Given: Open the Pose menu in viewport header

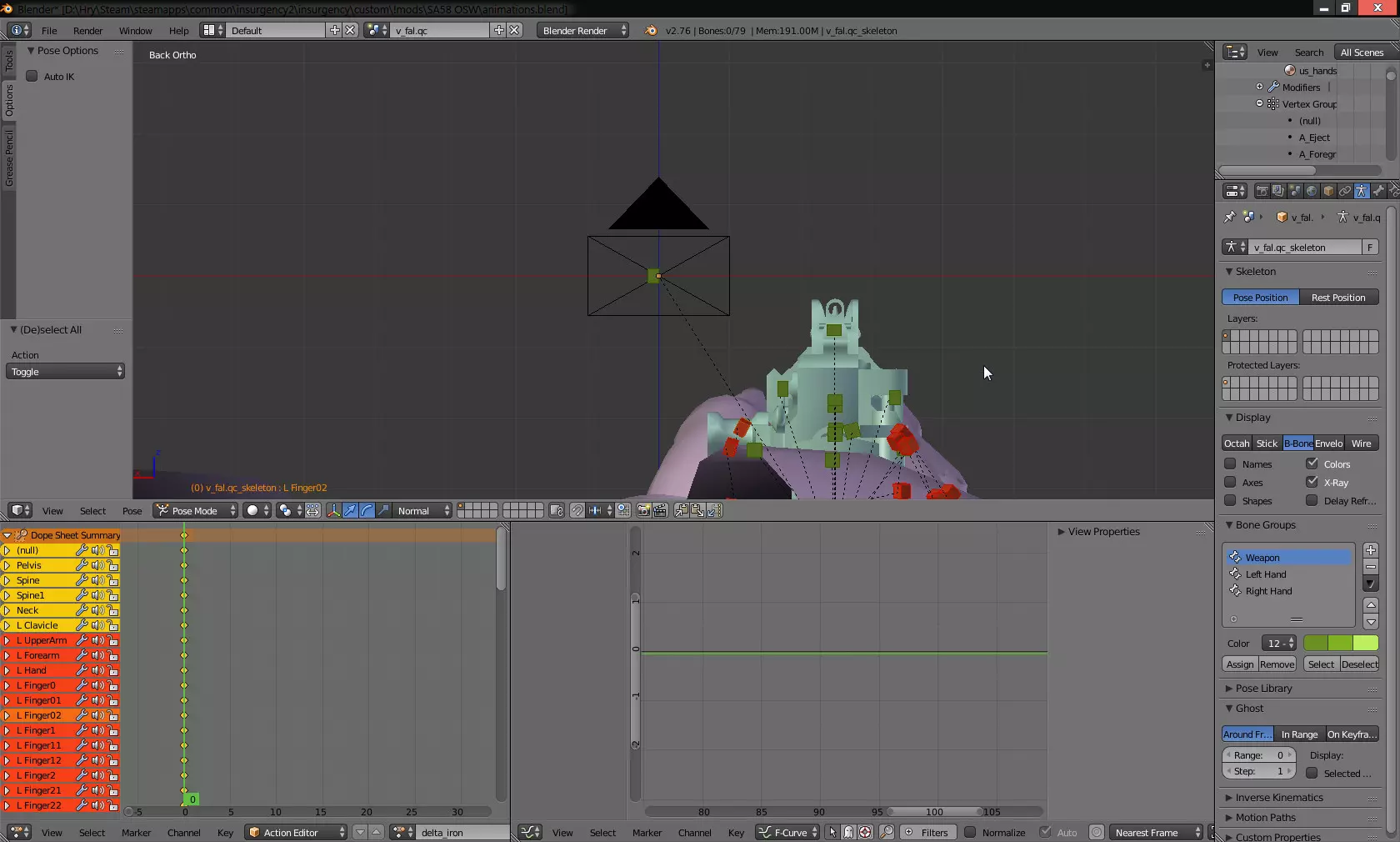Looking at the screenshot, I should (x=132, y=510).
